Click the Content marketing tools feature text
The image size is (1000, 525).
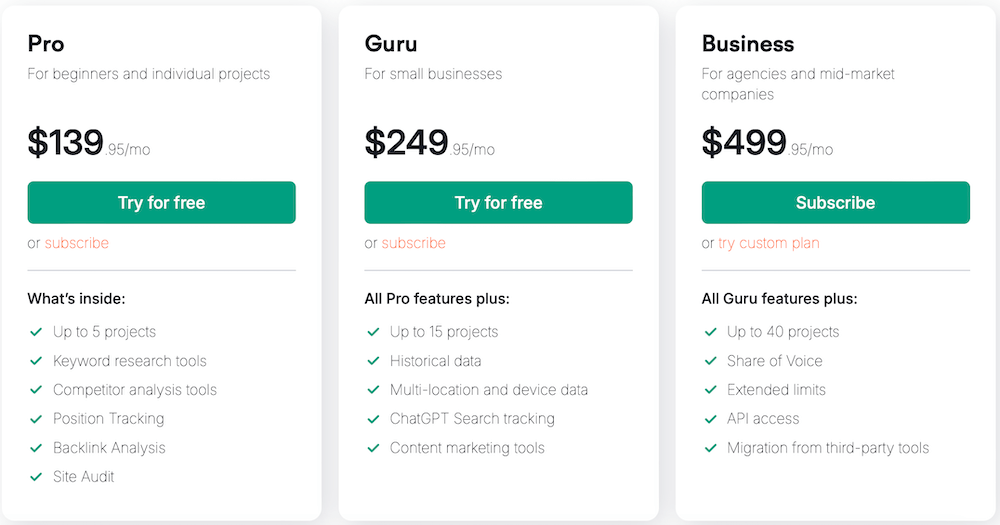467,447
